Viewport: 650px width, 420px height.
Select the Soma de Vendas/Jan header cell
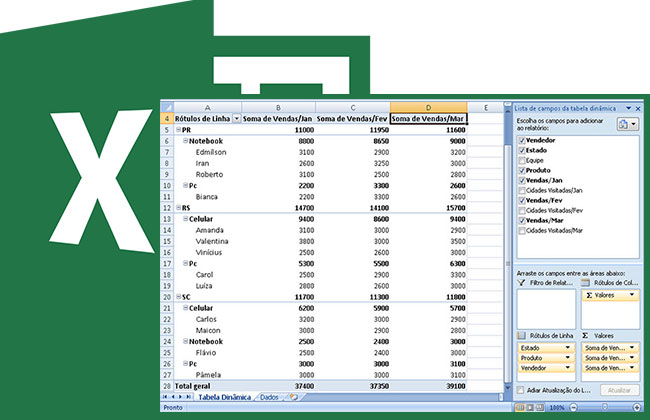coord(278,119)
